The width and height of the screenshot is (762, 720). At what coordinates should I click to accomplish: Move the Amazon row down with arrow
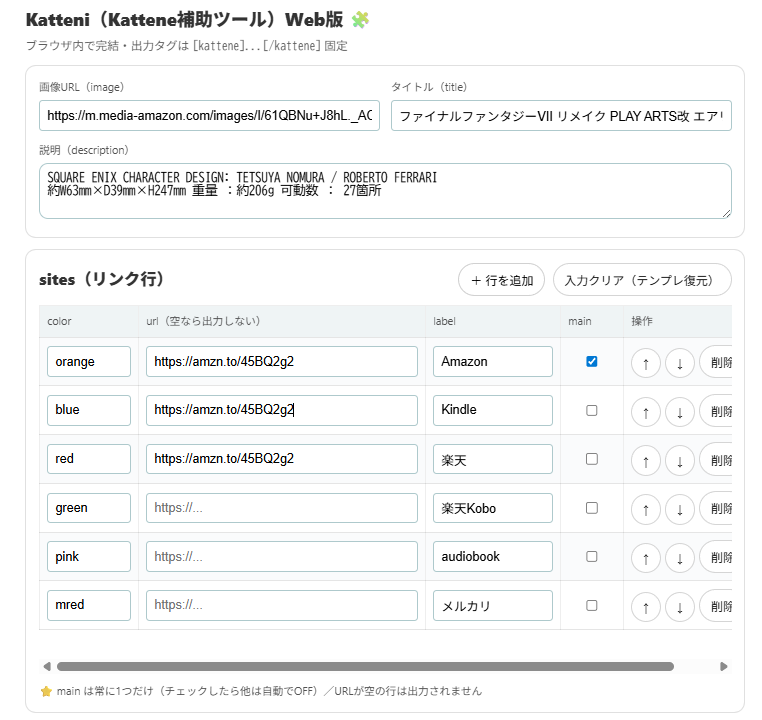679,362
